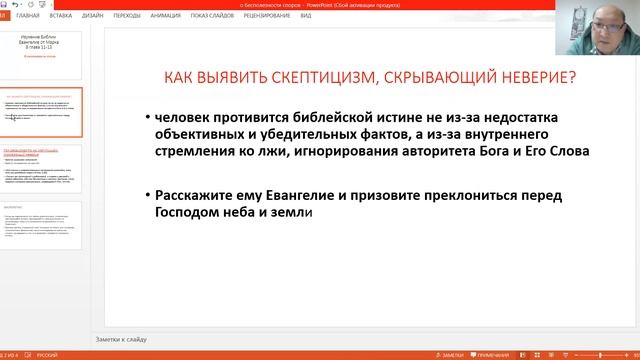Select the third slide thumbnail with underlined heading

click(x=40, y=169)
